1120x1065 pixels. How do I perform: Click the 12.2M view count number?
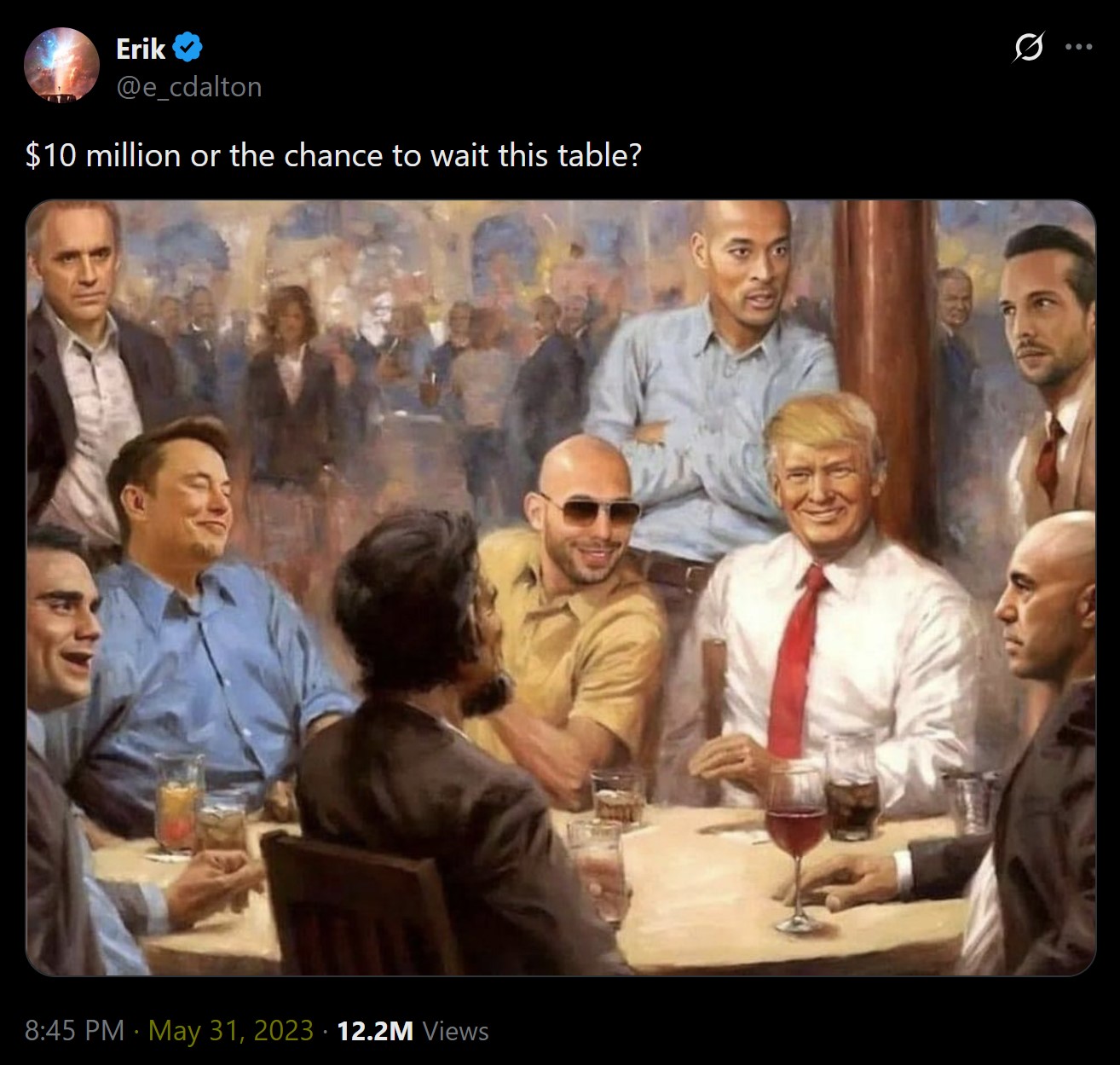[x=375, y=1030]
